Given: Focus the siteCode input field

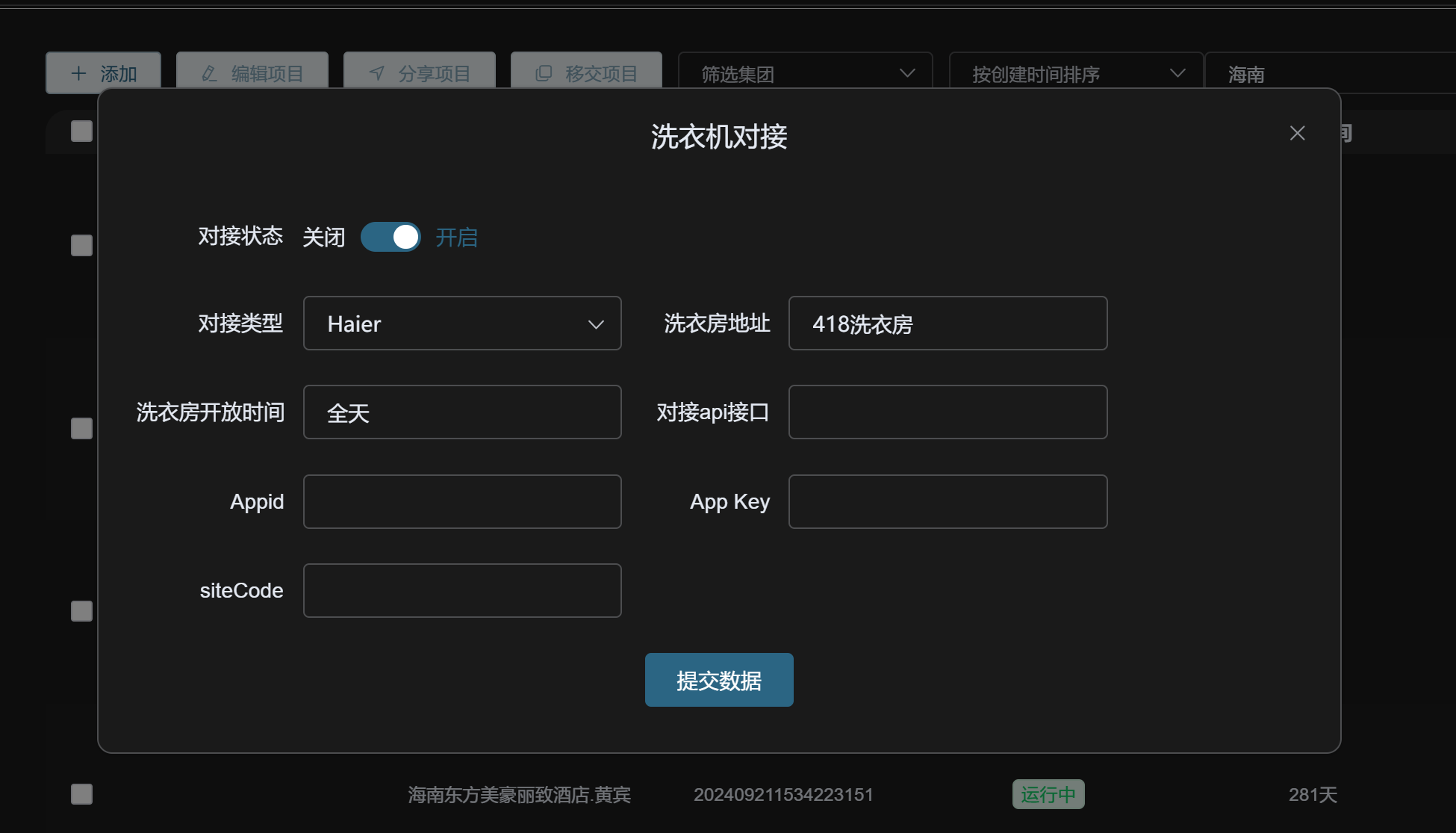Looking at the screenshot, I should click(x=462, y=590).
